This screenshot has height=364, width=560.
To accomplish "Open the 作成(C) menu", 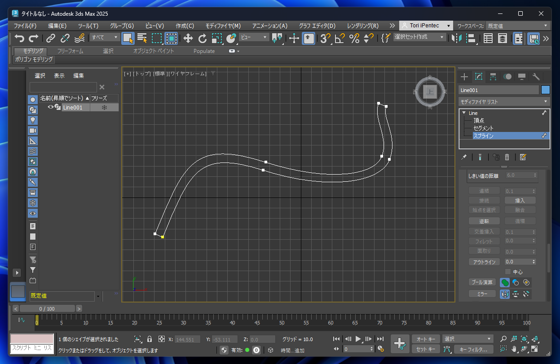I will pos(185,26).
